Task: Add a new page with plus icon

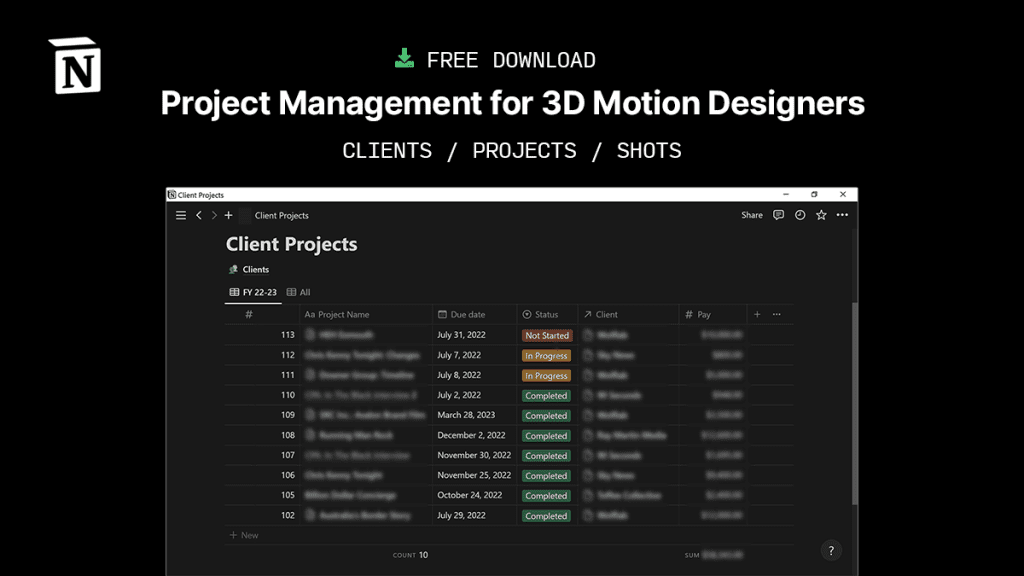Action: click(229, 215)
